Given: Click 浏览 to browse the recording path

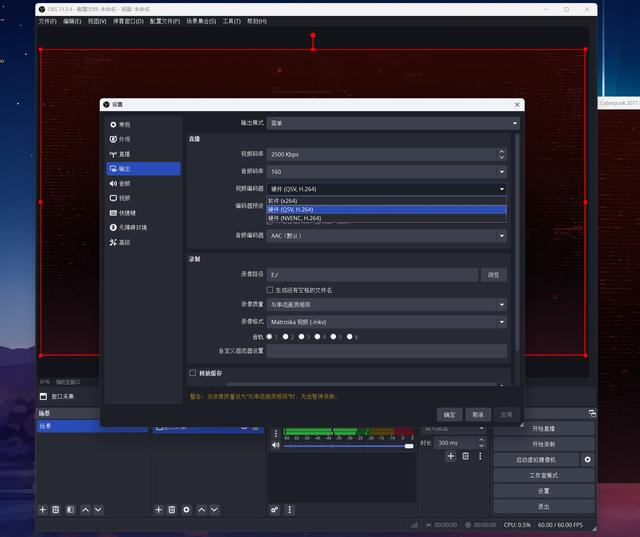Looking at the screenshot, I should pos(493,275).
